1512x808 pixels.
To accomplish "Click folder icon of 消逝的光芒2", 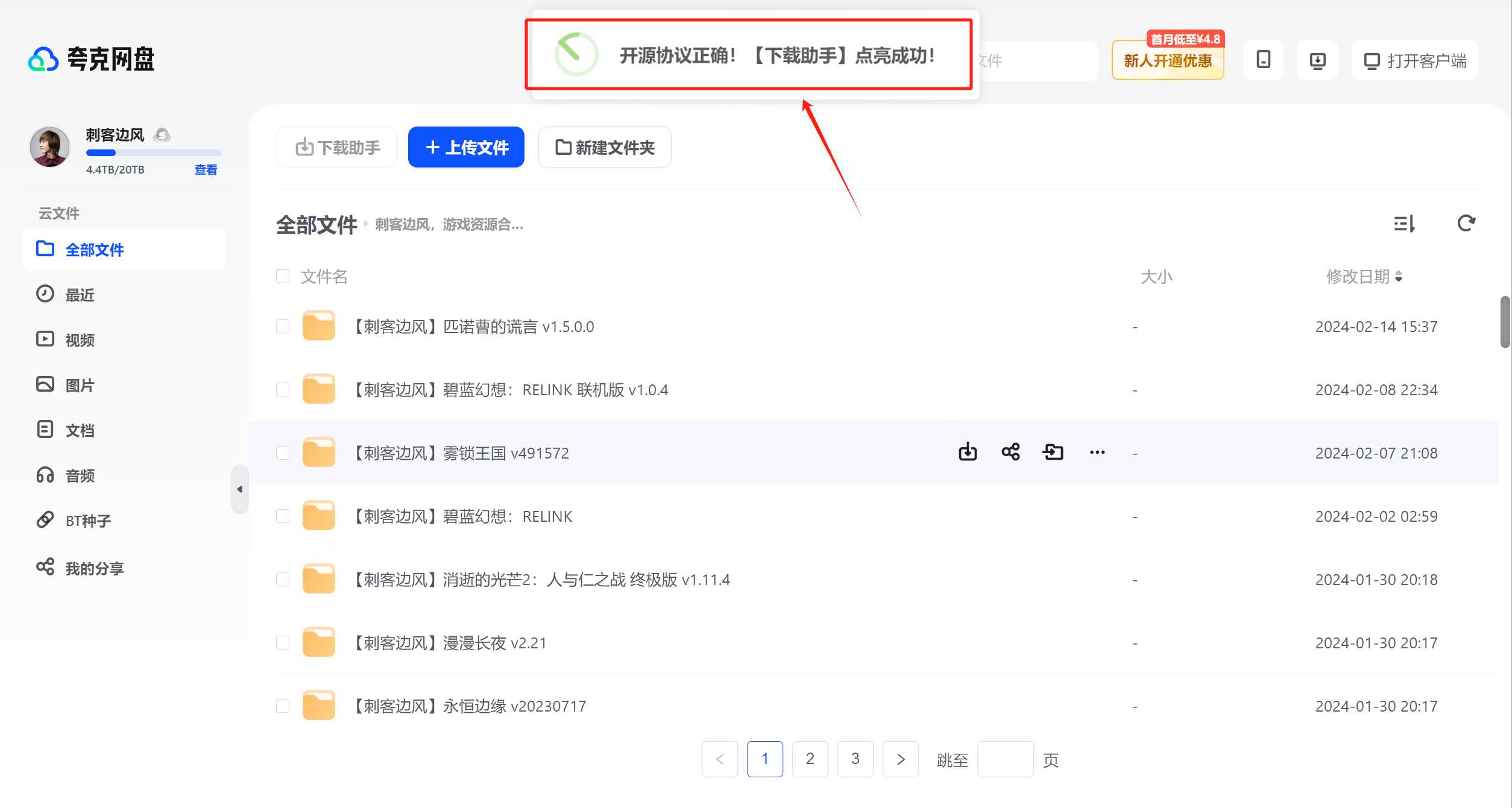I will tap(318, 579).
